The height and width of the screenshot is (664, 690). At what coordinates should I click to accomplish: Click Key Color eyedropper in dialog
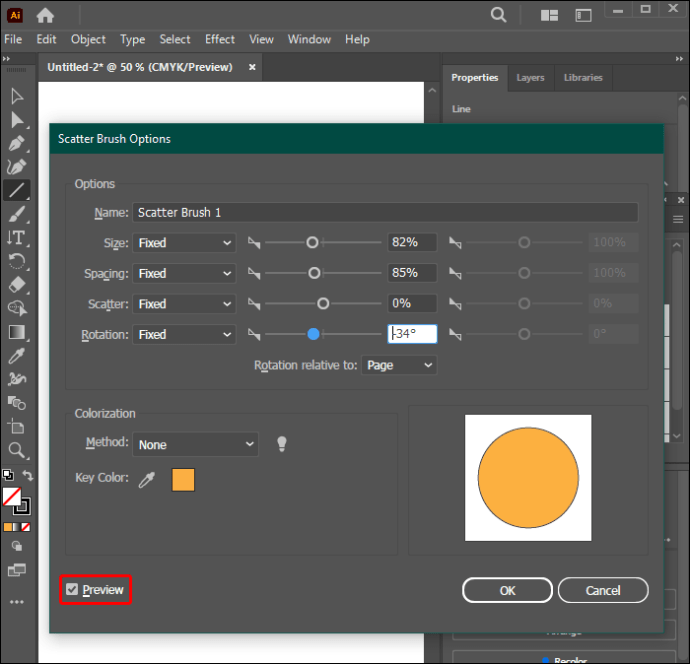coord(147,480)
